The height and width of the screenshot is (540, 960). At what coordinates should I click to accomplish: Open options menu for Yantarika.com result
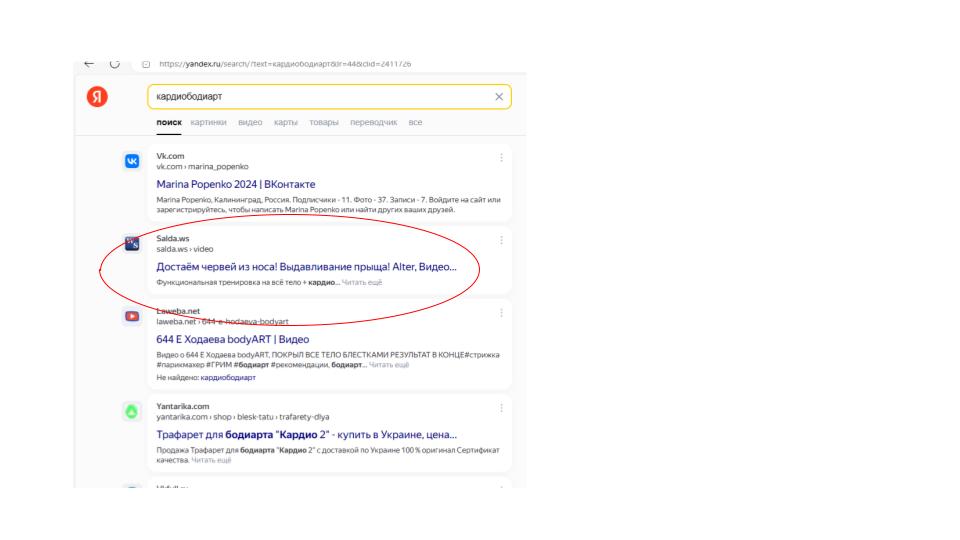tap(501, 408)
